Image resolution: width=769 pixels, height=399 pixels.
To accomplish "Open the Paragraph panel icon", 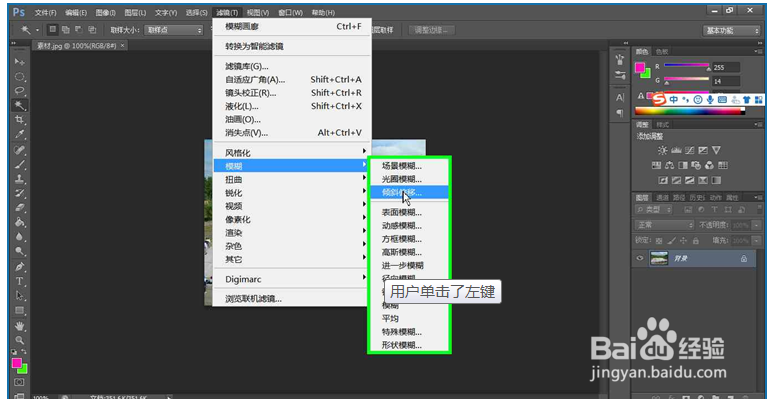I will (x=620, y=113).
